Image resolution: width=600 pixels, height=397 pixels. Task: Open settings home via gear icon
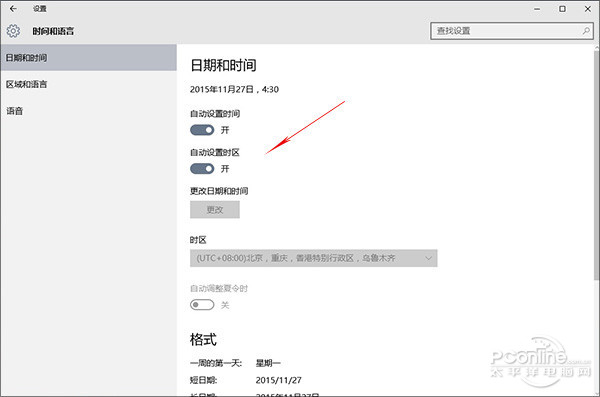coord(13,31)
